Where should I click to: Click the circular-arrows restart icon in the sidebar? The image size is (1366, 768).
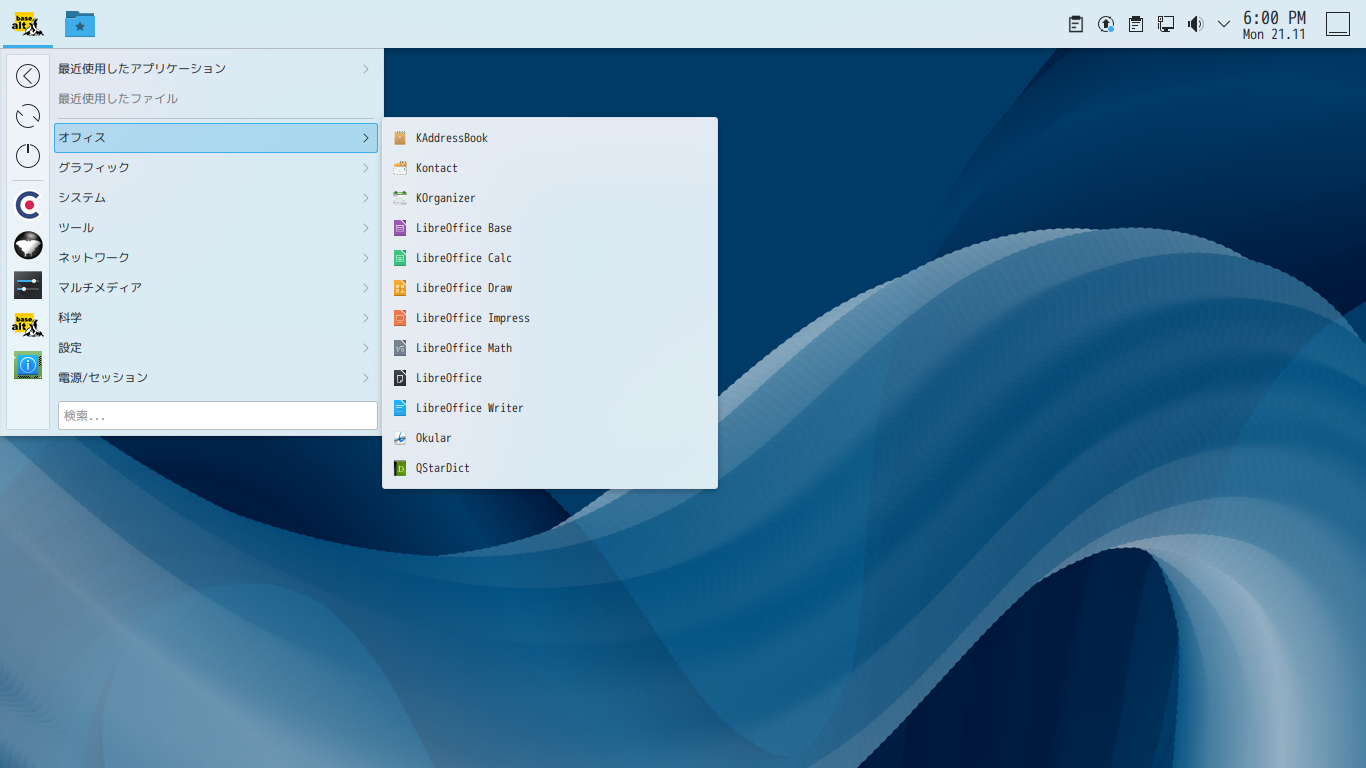(28, 116)
